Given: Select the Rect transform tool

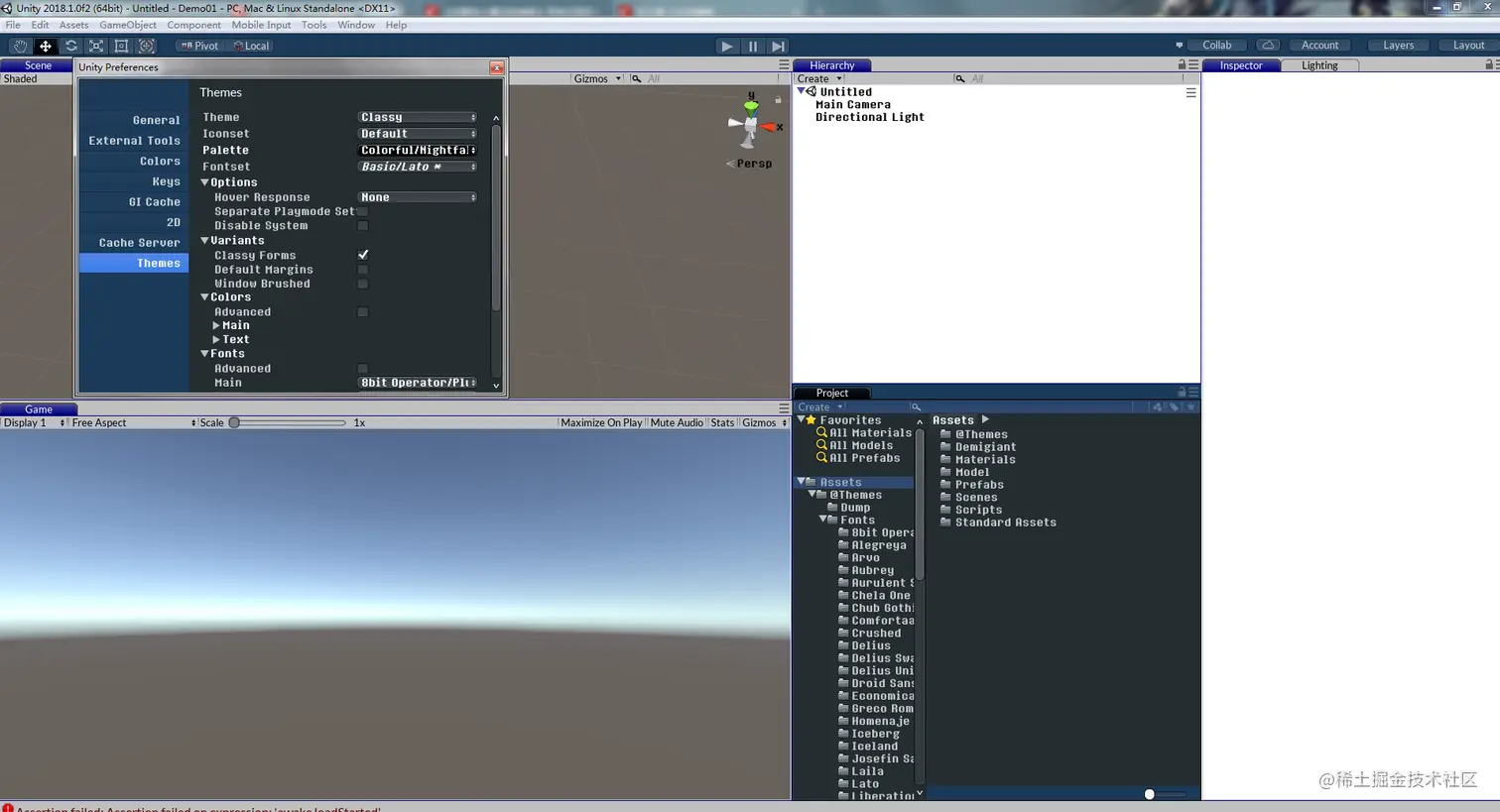Looking at the screenshot, I should tap(121, 46).
